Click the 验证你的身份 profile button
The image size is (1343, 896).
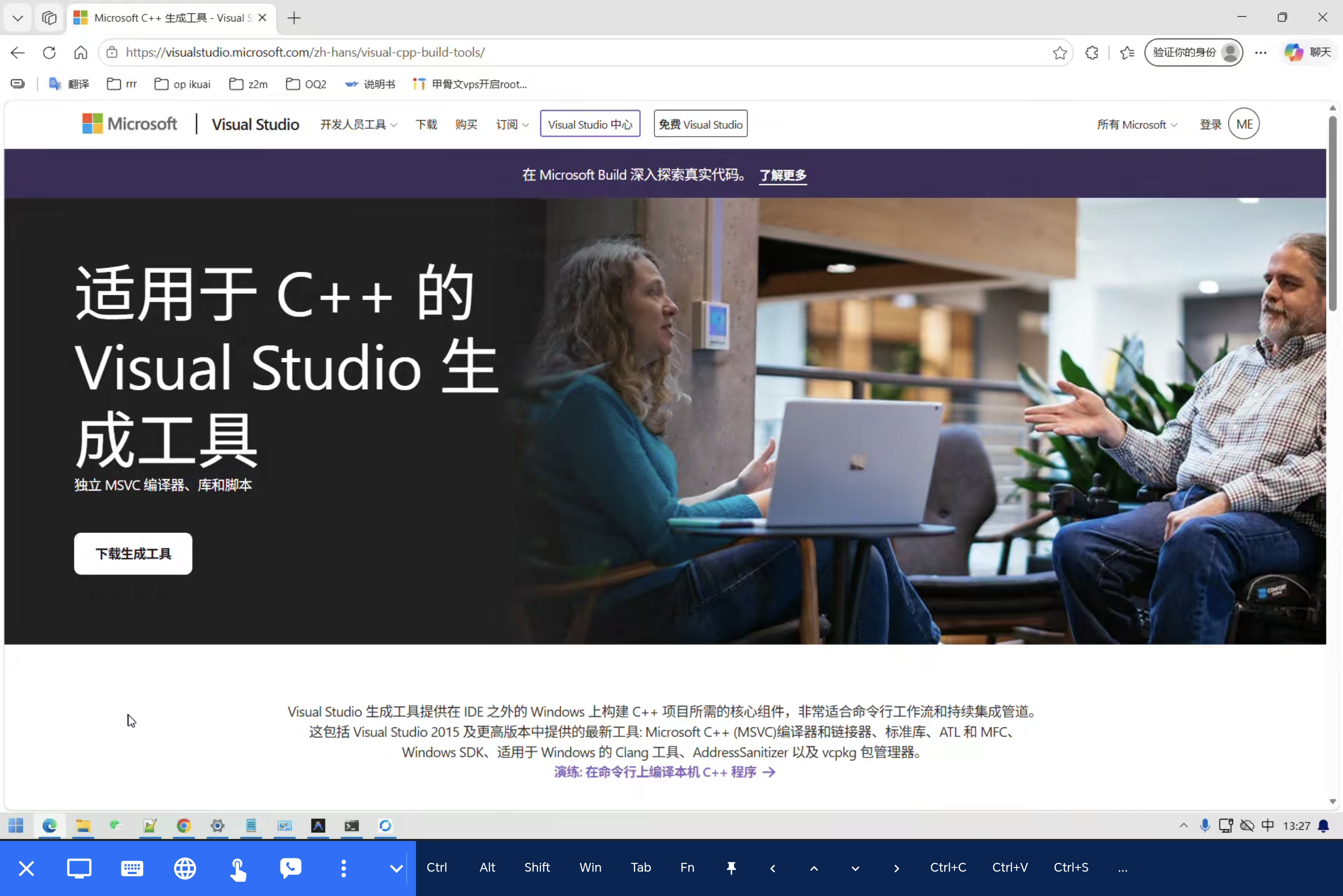pos(1194,52)
